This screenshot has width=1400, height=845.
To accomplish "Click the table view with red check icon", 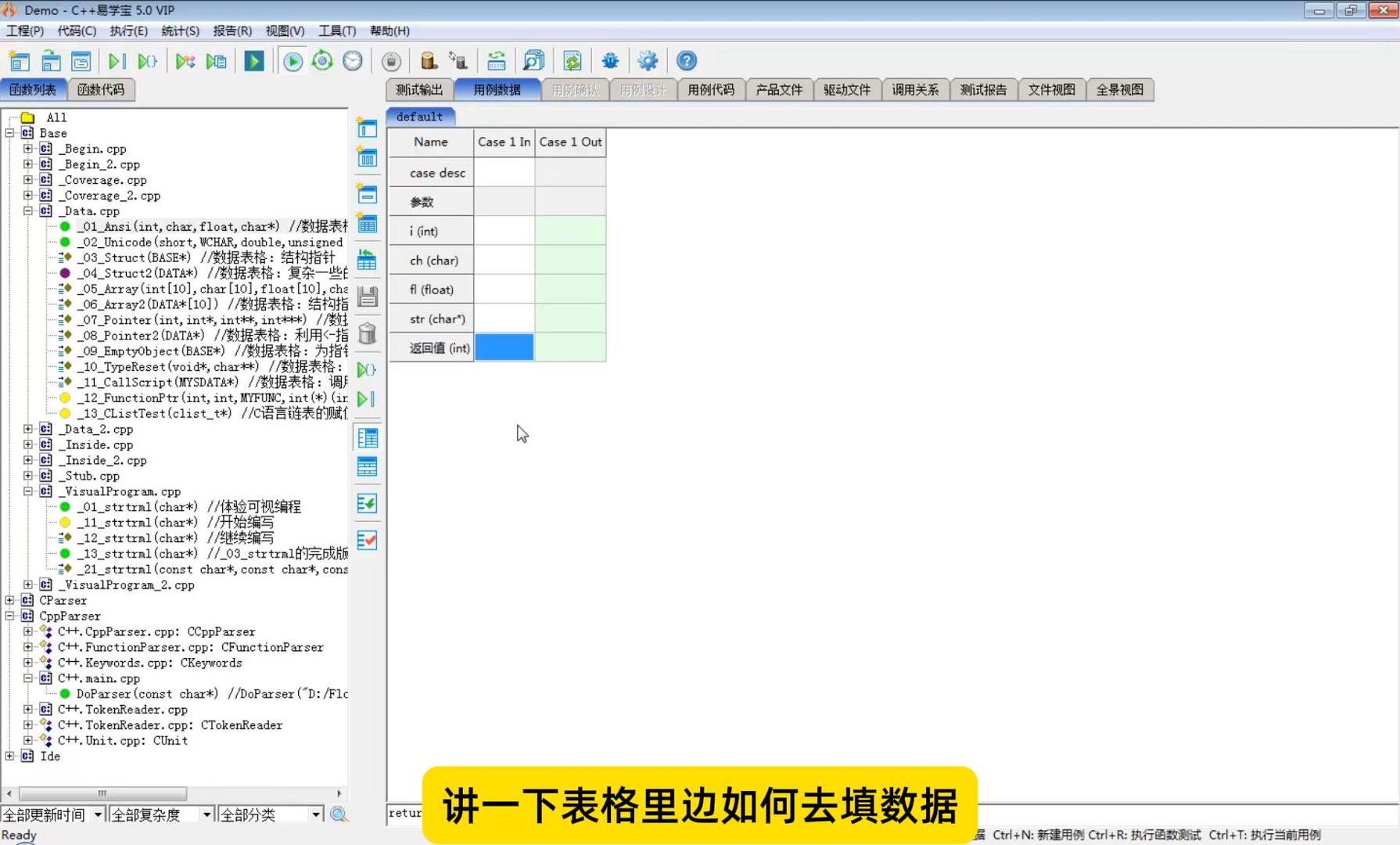I will click(x=367, y=540).
